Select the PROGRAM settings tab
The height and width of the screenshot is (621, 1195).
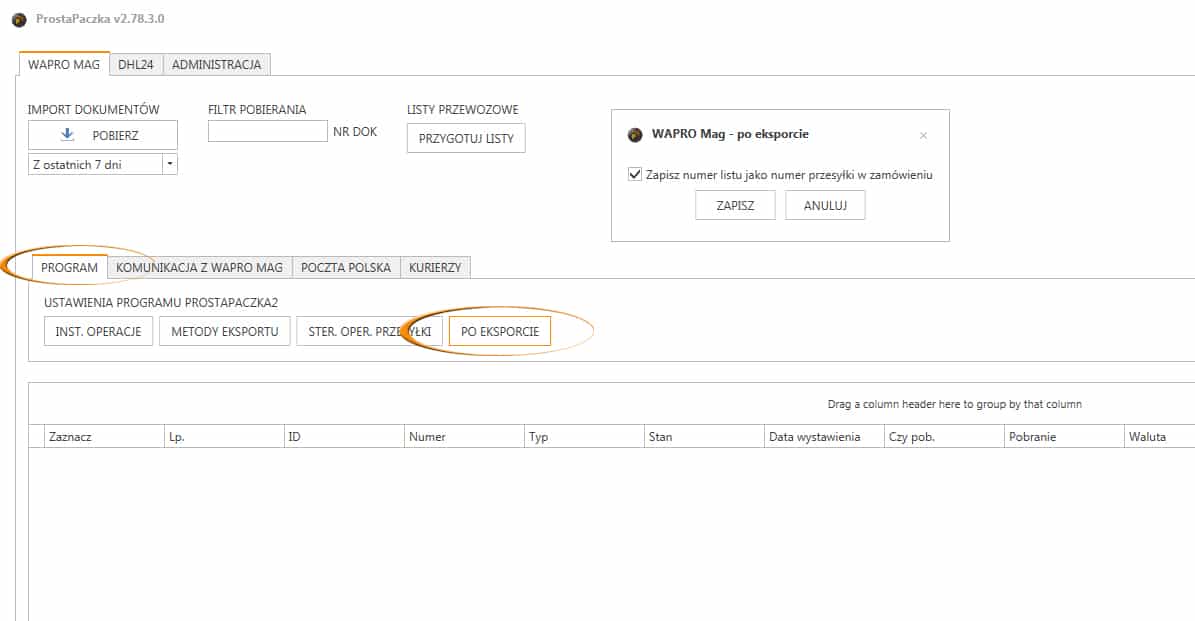69,267
